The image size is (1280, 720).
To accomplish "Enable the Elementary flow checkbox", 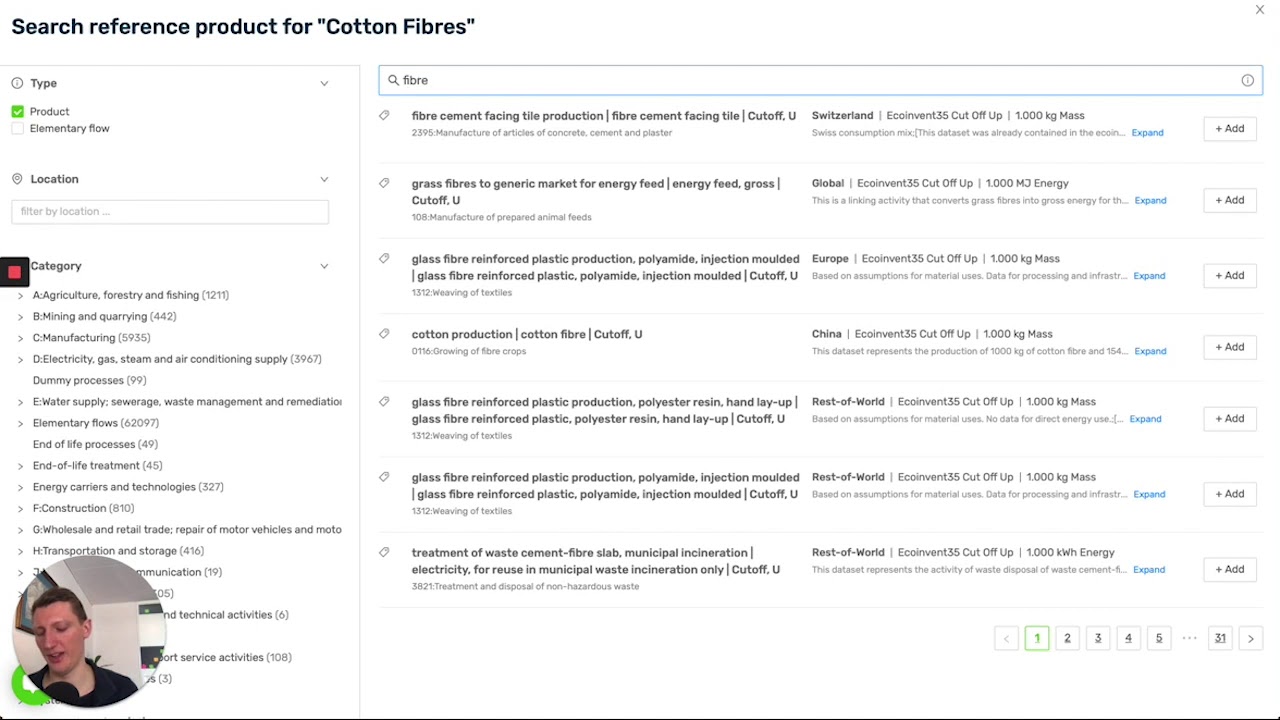I will 18,129.
